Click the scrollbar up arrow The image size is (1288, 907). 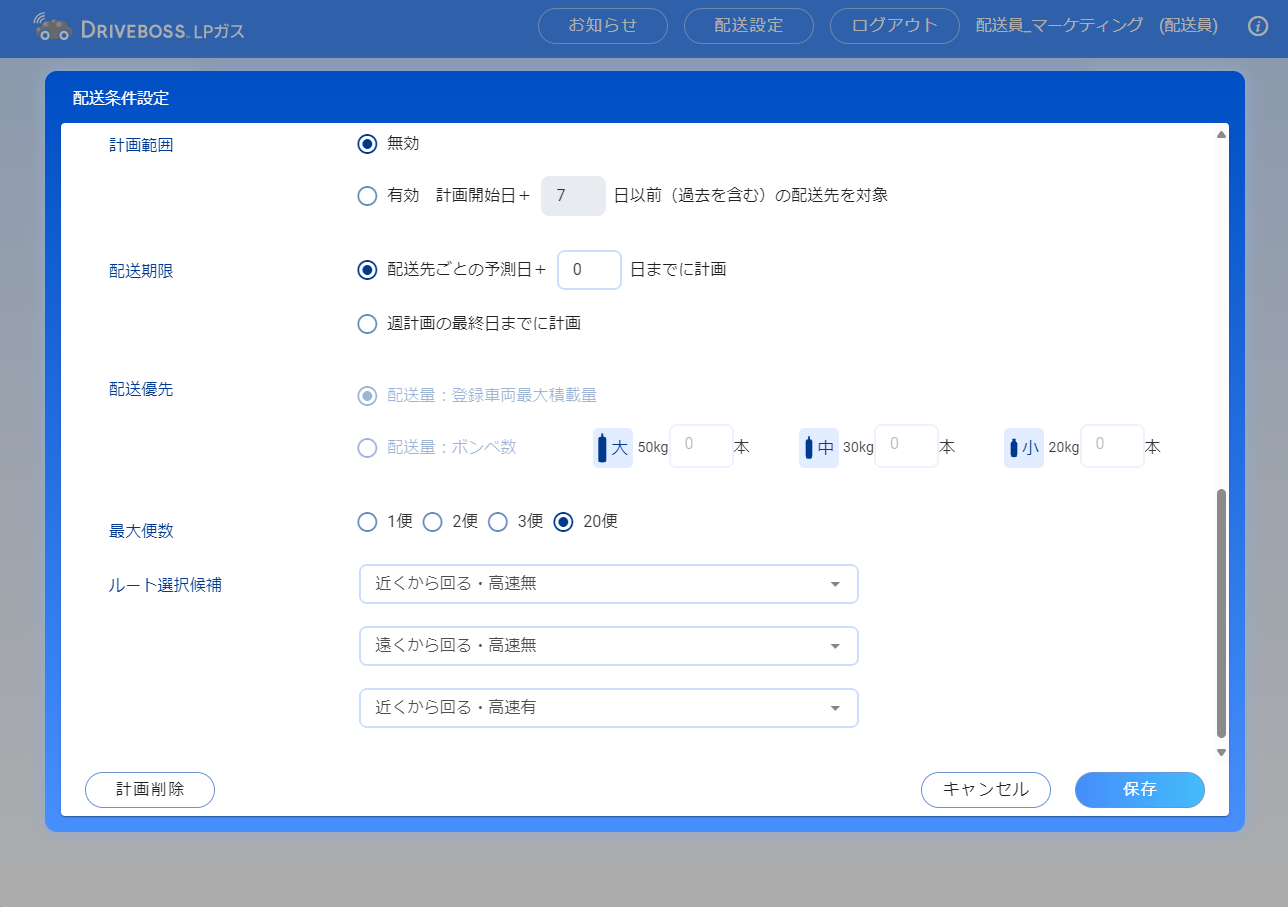point(1221,134)
